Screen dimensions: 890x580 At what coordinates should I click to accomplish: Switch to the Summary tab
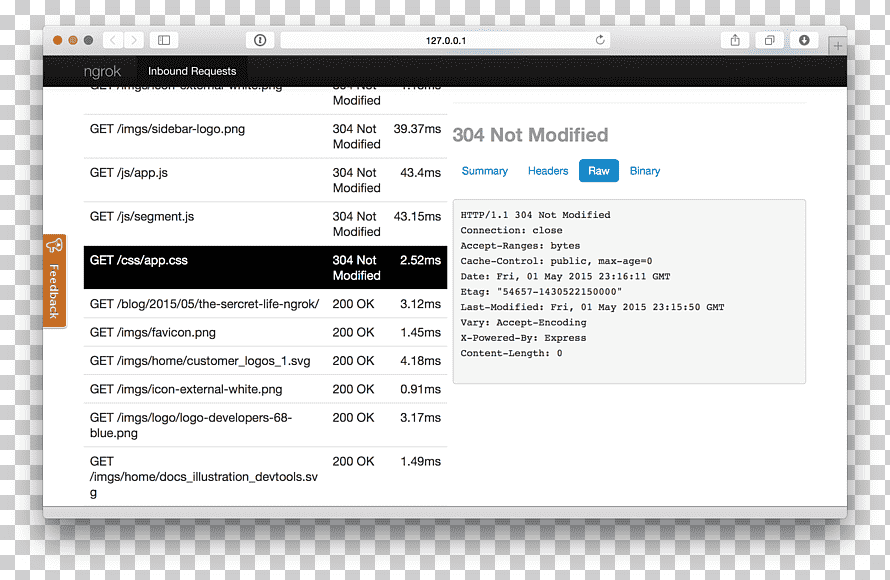tap(485, 171)
